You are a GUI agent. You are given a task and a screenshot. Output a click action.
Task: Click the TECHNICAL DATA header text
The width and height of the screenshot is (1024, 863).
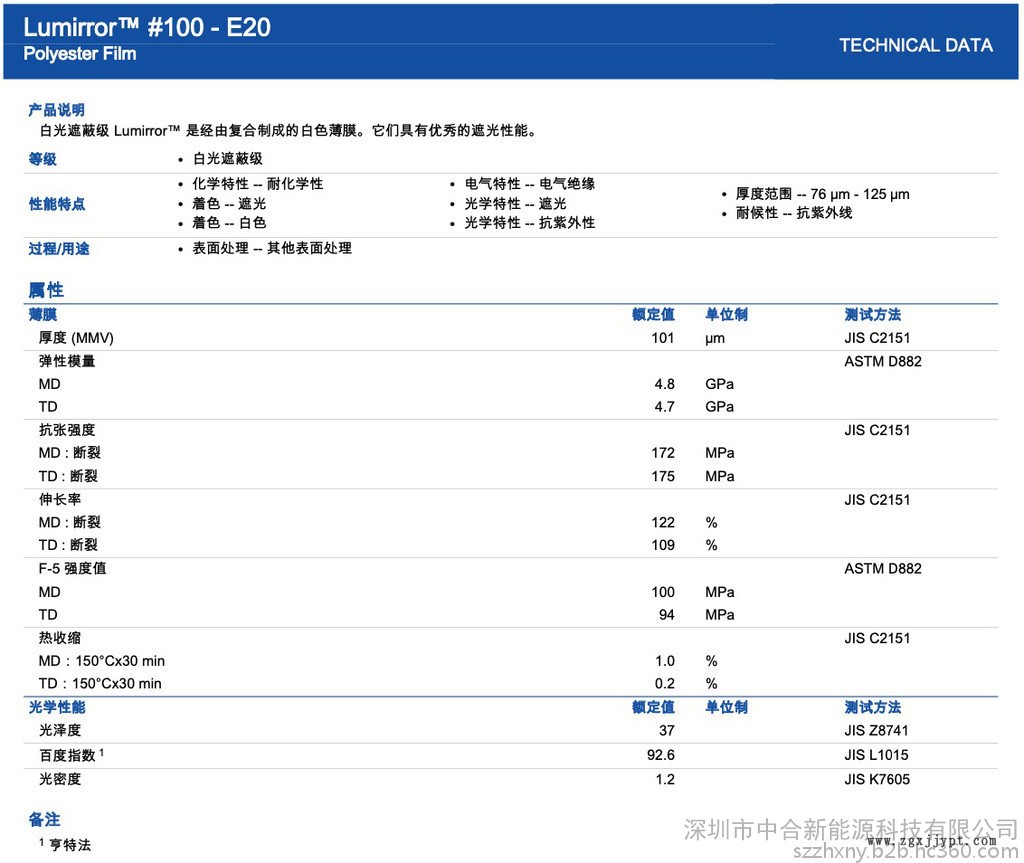[915, 45]
